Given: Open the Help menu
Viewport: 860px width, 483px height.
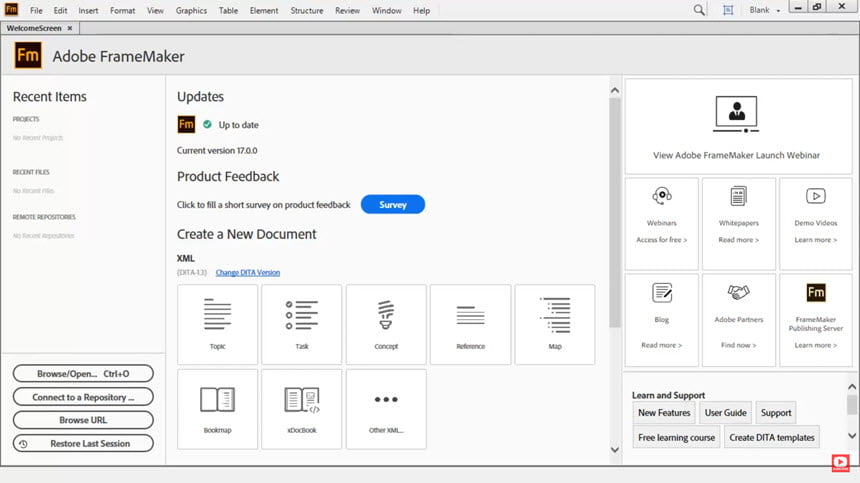Looking at the screenshot, I should click(421, 10).
